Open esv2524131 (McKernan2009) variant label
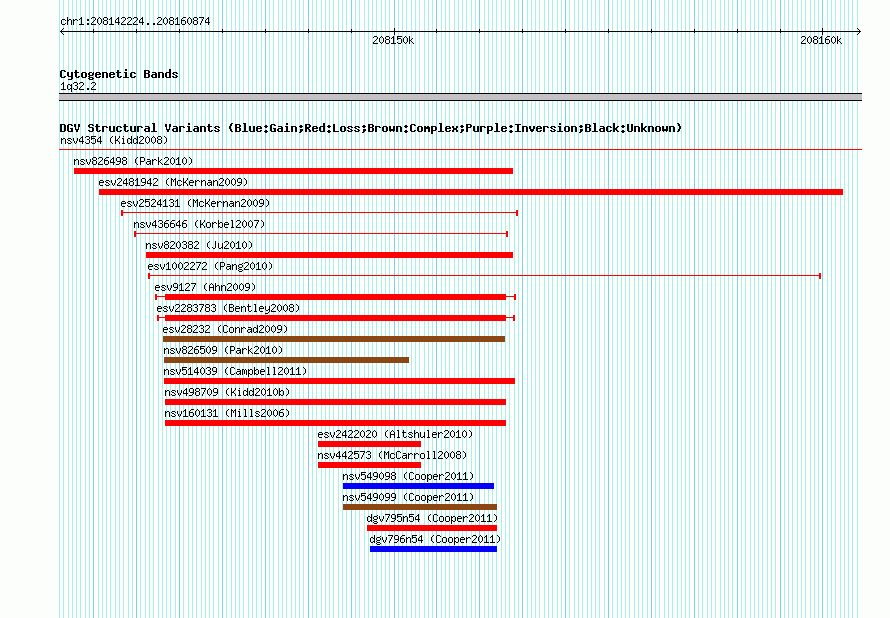 click(195, 203)
